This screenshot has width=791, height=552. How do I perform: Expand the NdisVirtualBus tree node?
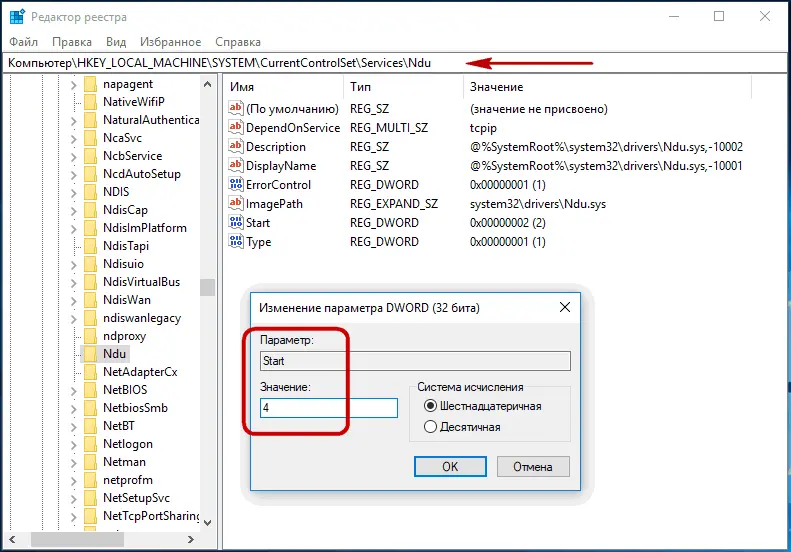(74, 283)
